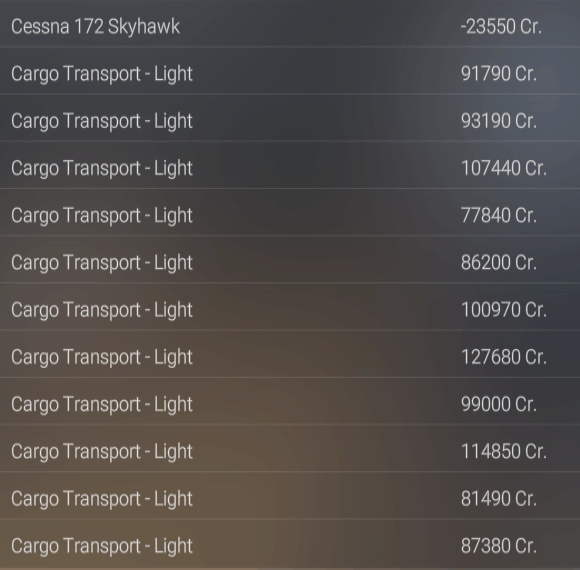580x570 pixels.
Task: Click the 91790 Cr. value
Action: pos(499,74)
